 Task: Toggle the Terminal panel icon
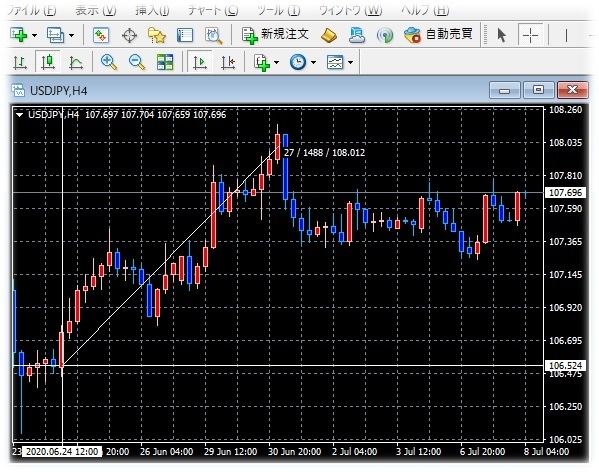click(x=185, y=35)
